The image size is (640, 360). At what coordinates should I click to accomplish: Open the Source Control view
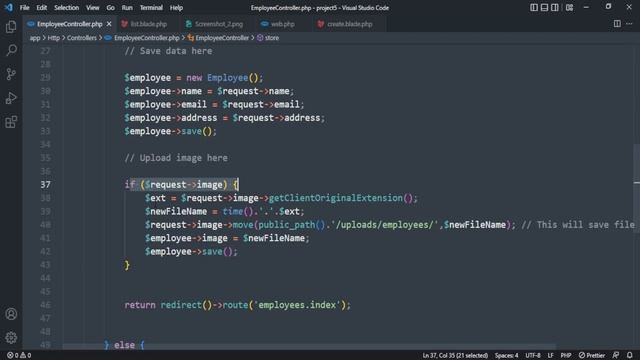pyautogui.click(x=11, y=74)
